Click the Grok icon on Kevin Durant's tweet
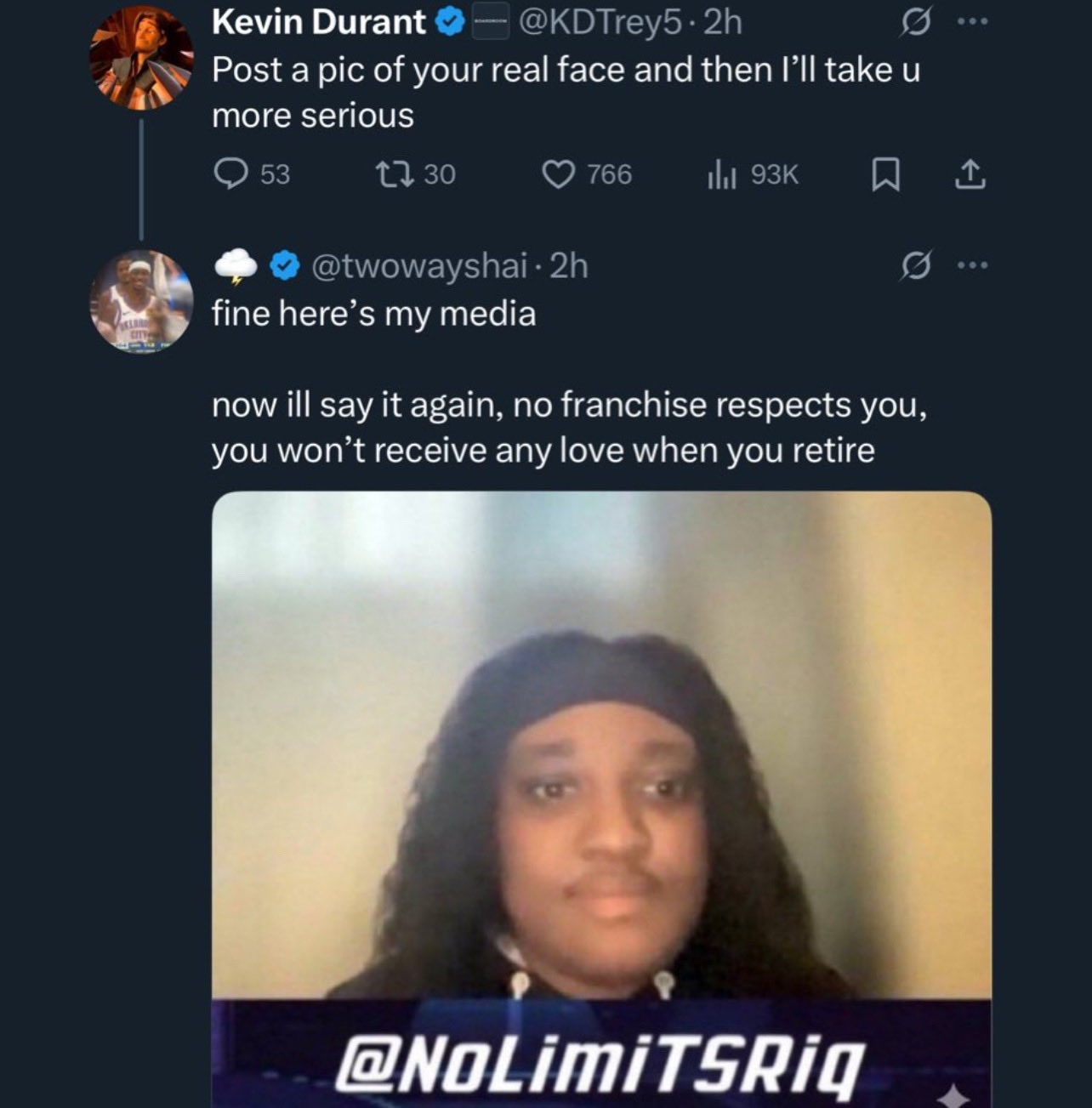Viewport: 1092px width, 1108px height. 914,25
